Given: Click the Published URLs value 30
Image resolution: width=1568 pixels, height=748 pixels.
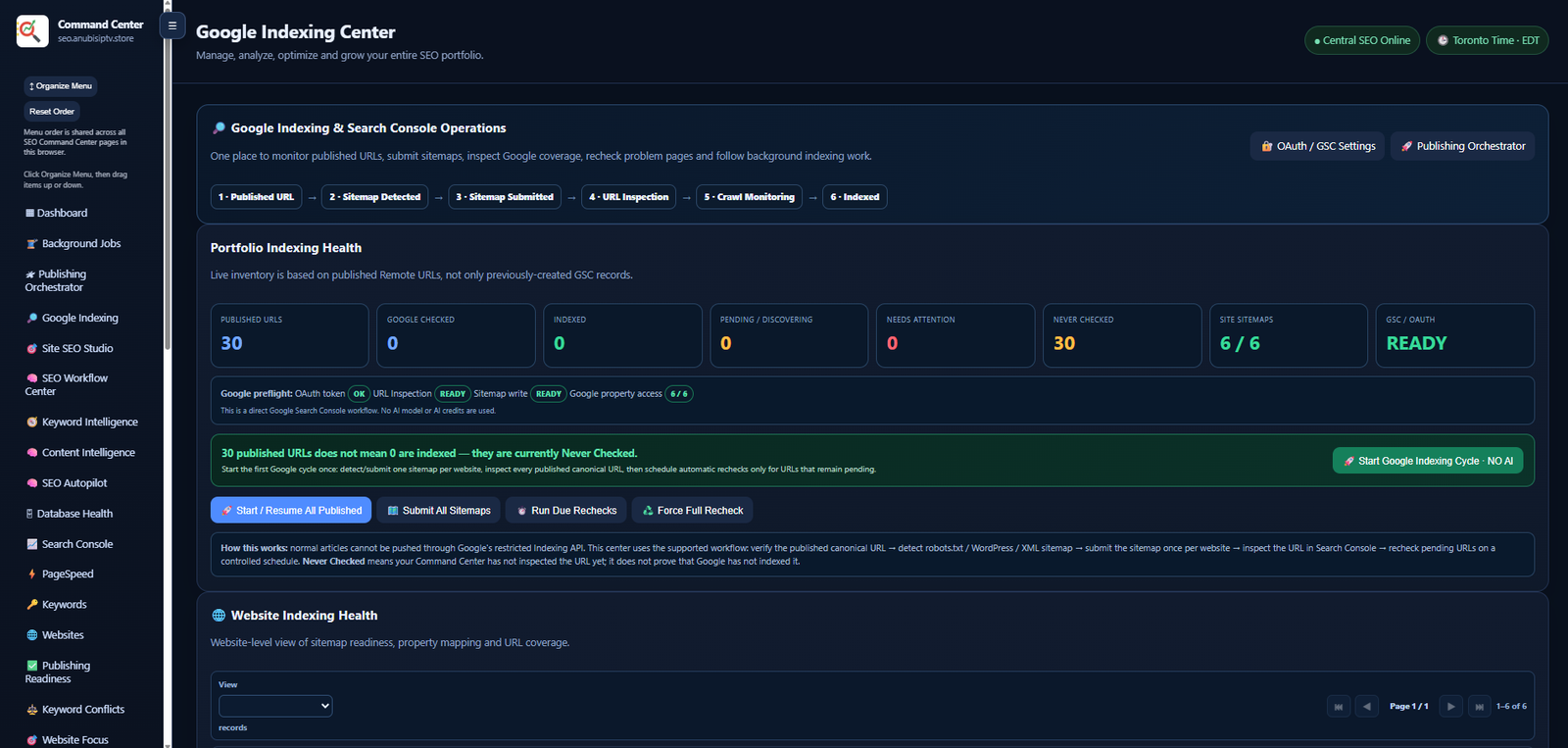Looking at the screenshot, I should pos(231,343).
